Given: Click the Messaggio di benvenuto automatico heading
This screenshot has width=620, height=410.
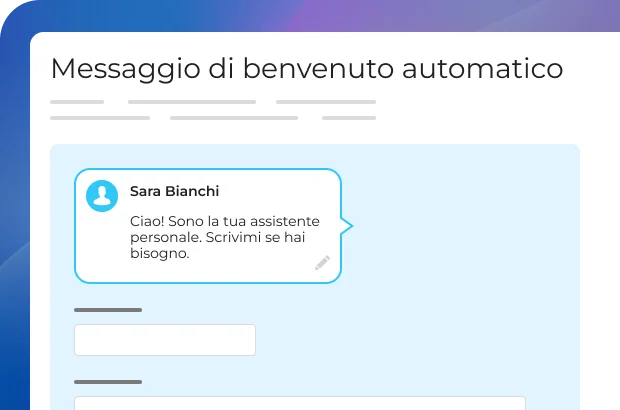Looking at the screenshot, I should click(306, 69).
